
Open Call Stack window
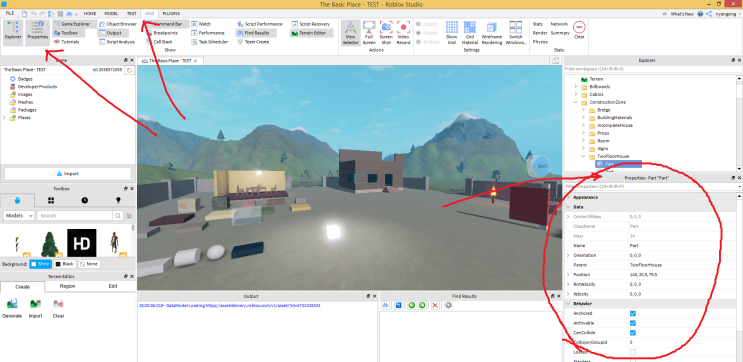coord(160,42)
